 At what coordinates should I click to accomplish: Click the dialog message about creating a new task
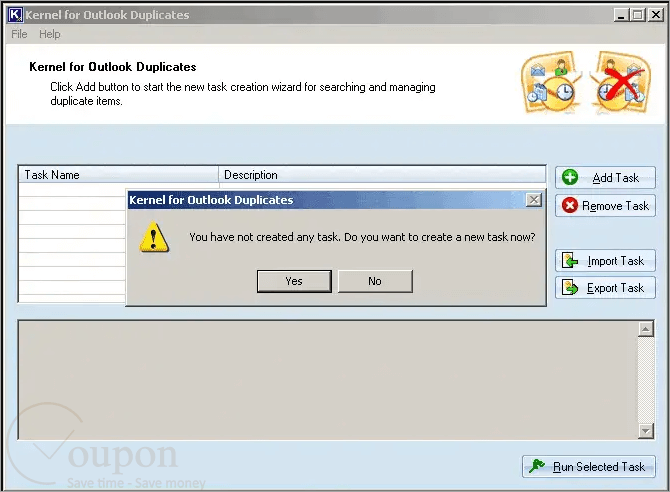click(x=362, y=237)
